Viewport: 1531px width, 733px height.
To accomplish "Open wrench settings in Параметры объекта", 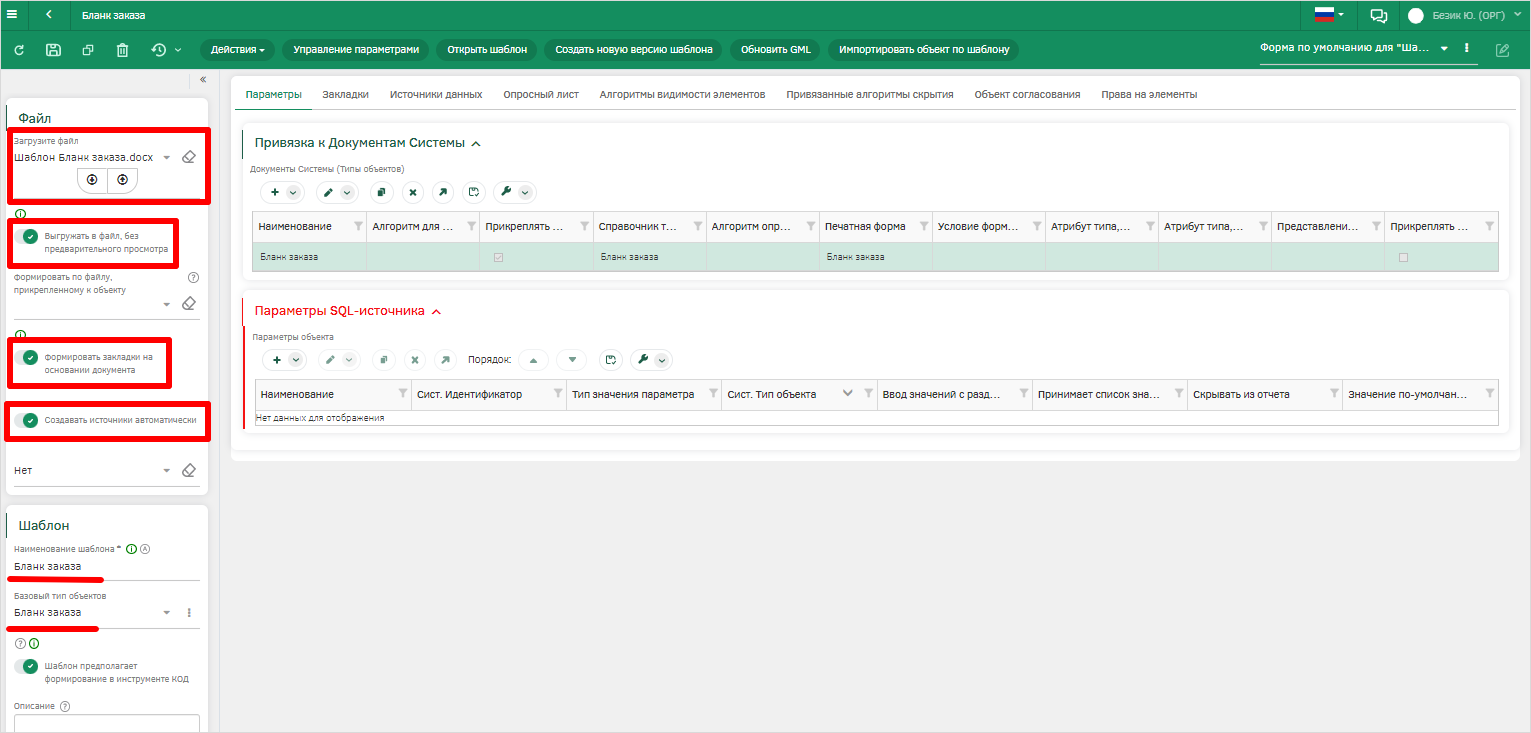I will (x=643, y=360).
